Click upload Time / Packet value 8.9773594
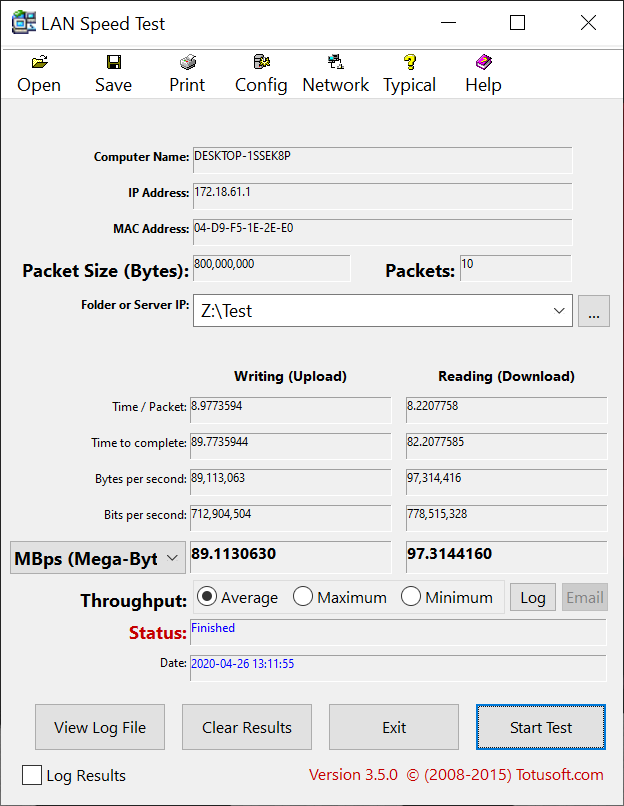The width and height of the screenshot is (624, 806). click(x=290, y=410)
